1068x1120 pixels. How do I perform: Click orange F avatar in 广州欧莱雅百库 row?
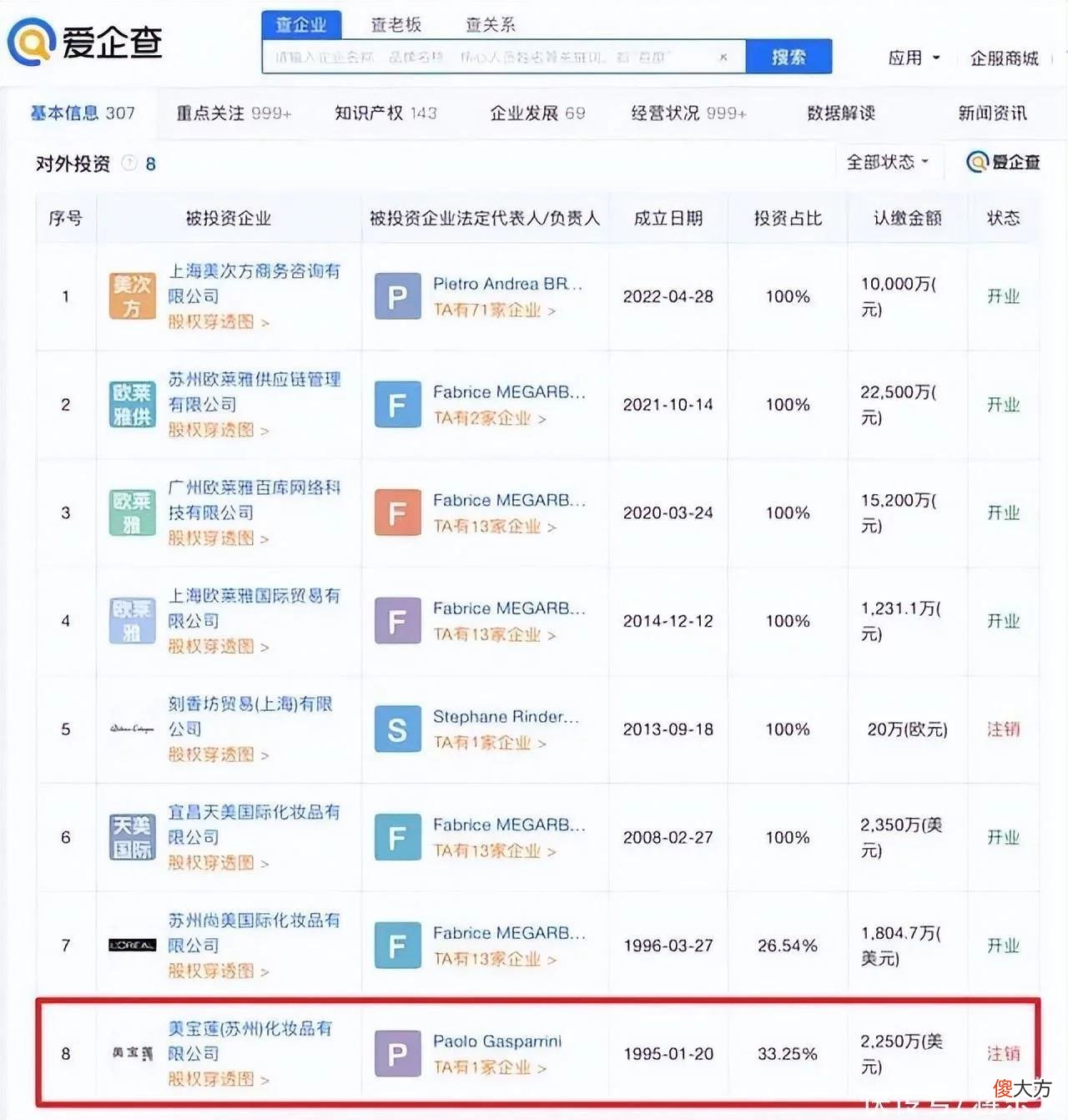(397, 512)
